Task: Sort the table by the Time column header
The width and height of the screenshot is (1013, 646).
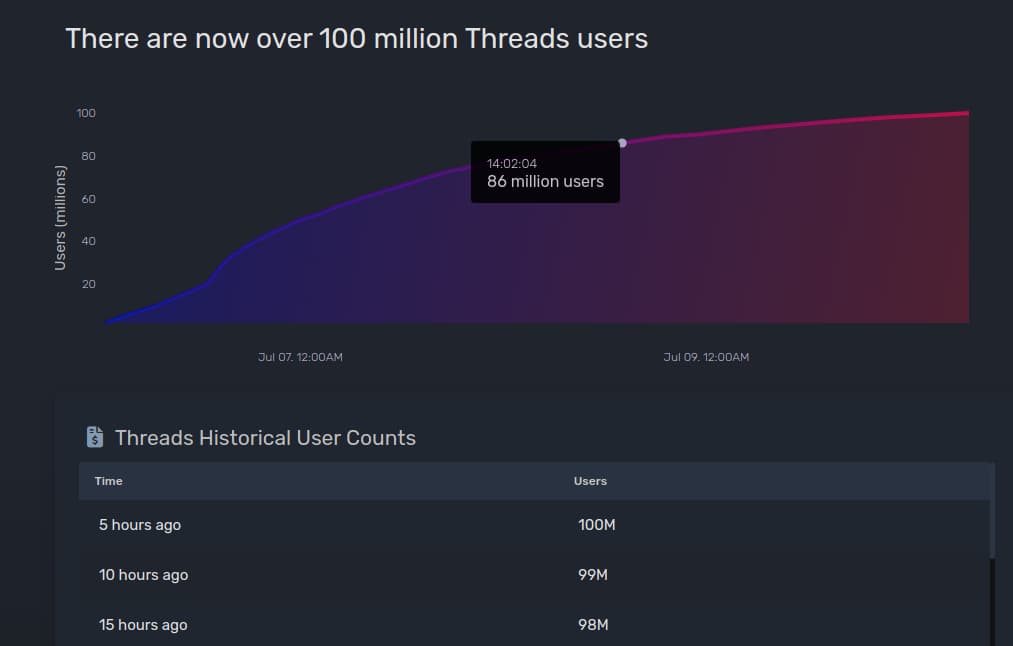Action: [x=109, y=481]
